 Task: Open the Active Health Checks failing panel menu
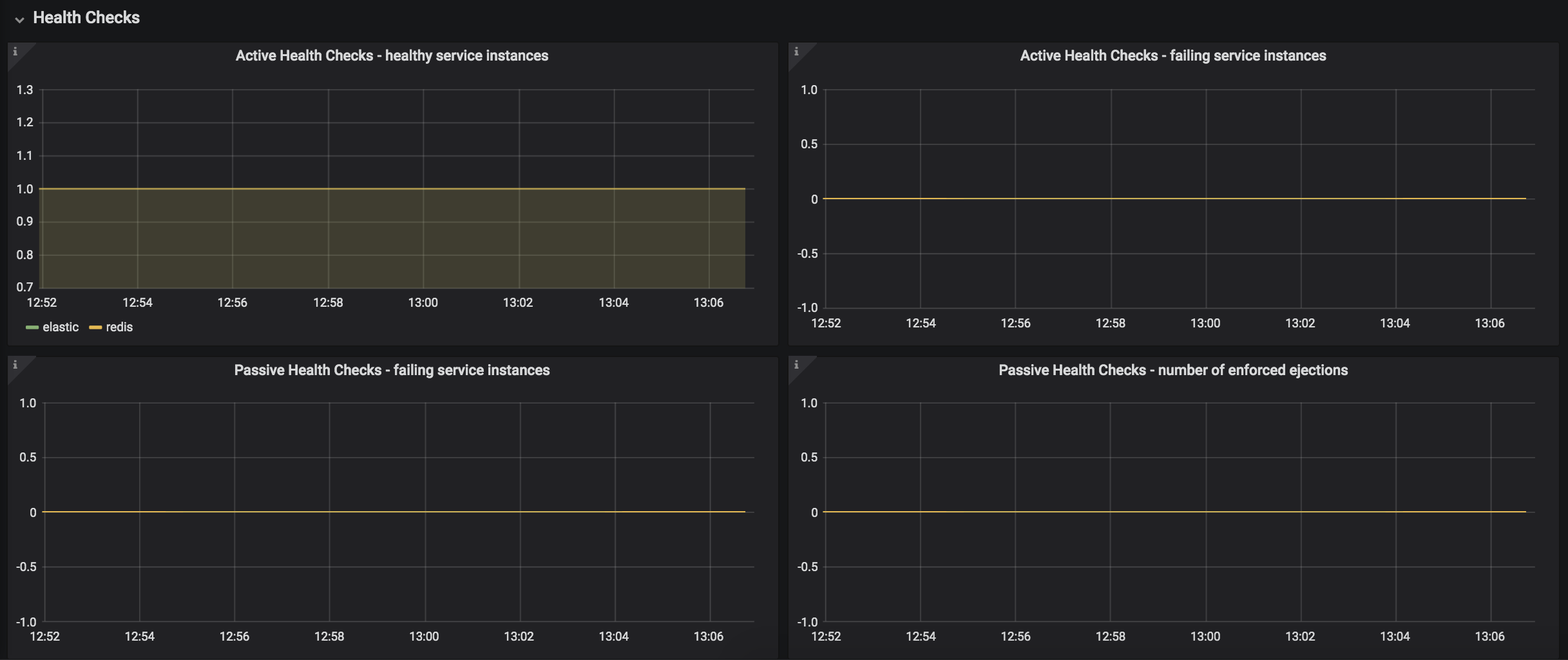tap(1173, 55)
